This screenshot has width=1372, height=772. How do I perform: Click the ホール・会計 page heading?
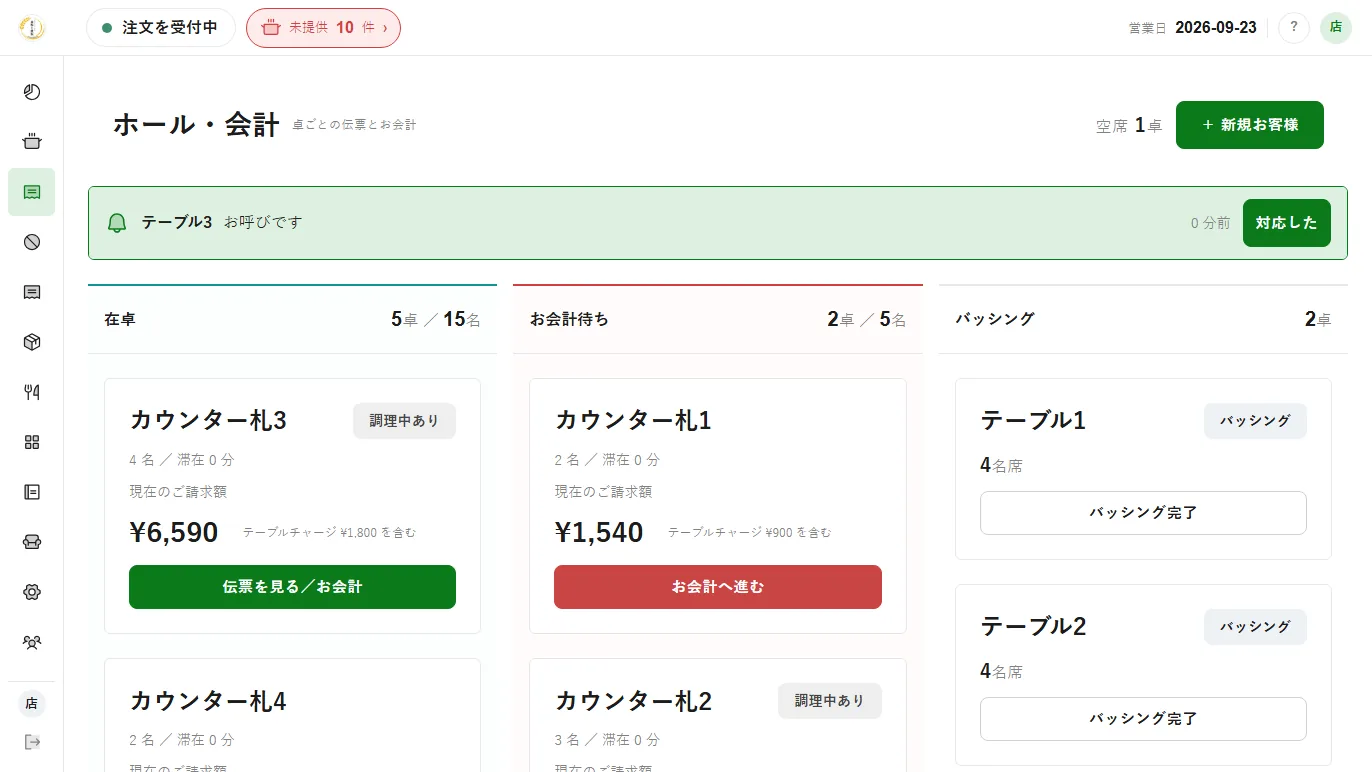(x=196, y=125)
